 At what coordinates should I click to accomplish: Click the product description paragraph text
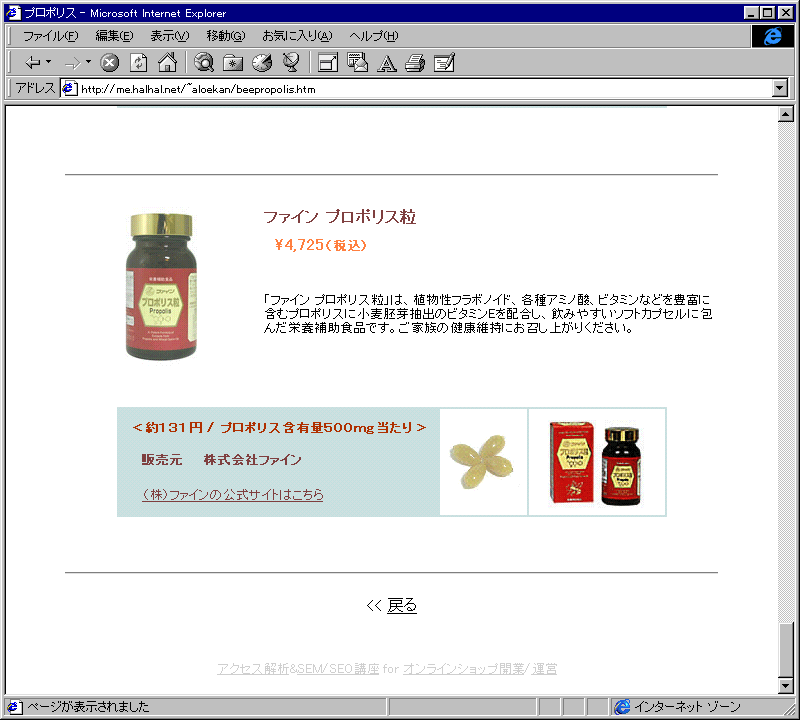(487, 313)
